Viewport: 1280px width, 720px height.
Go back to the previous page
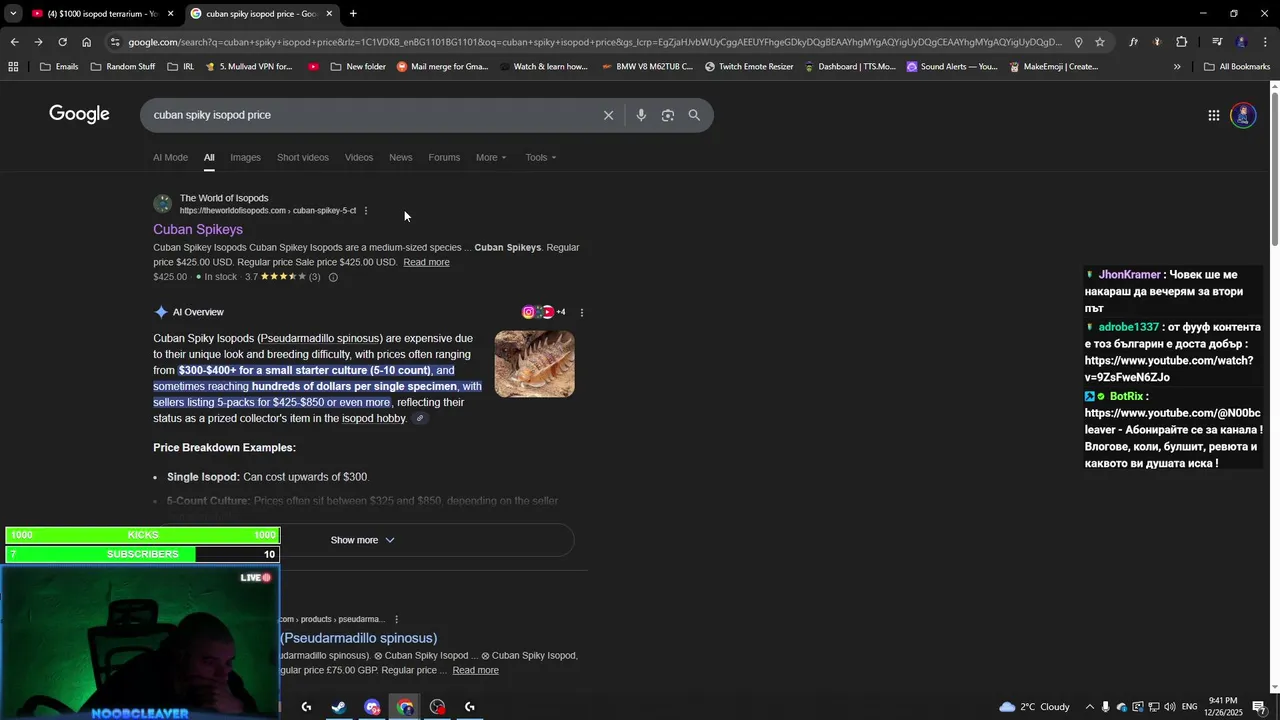pos(14,42)
